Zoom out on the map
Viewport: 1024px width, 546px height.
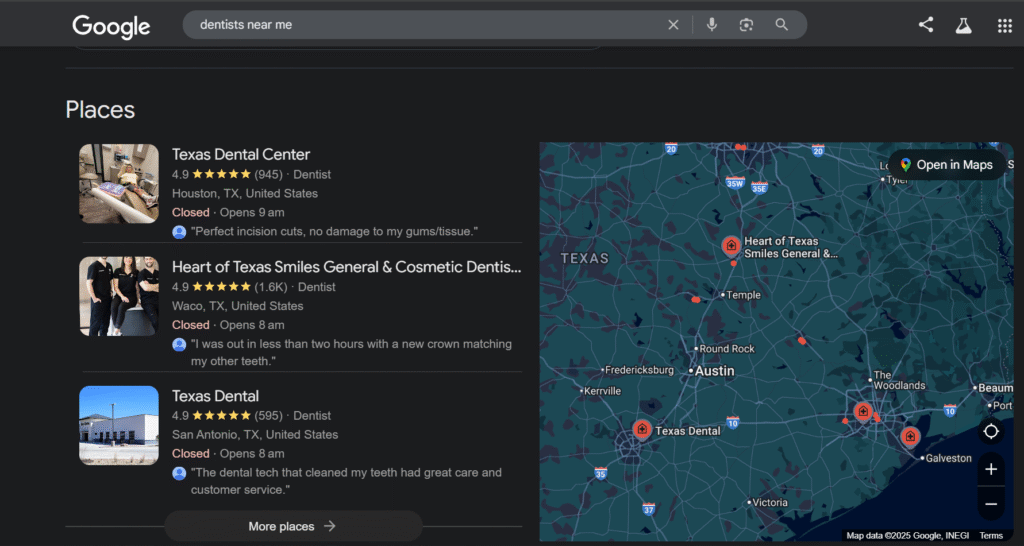991,504
